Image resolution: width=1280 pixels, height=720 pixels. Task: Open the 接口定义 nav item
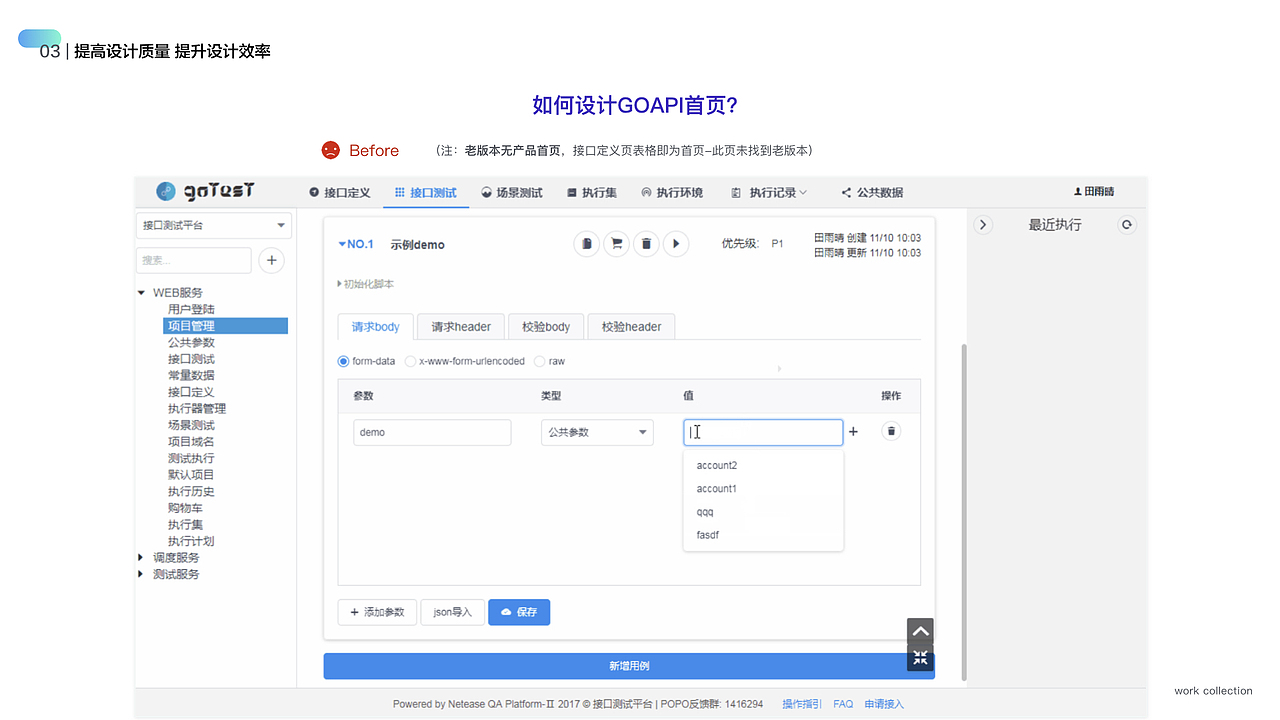coord(340,192)
